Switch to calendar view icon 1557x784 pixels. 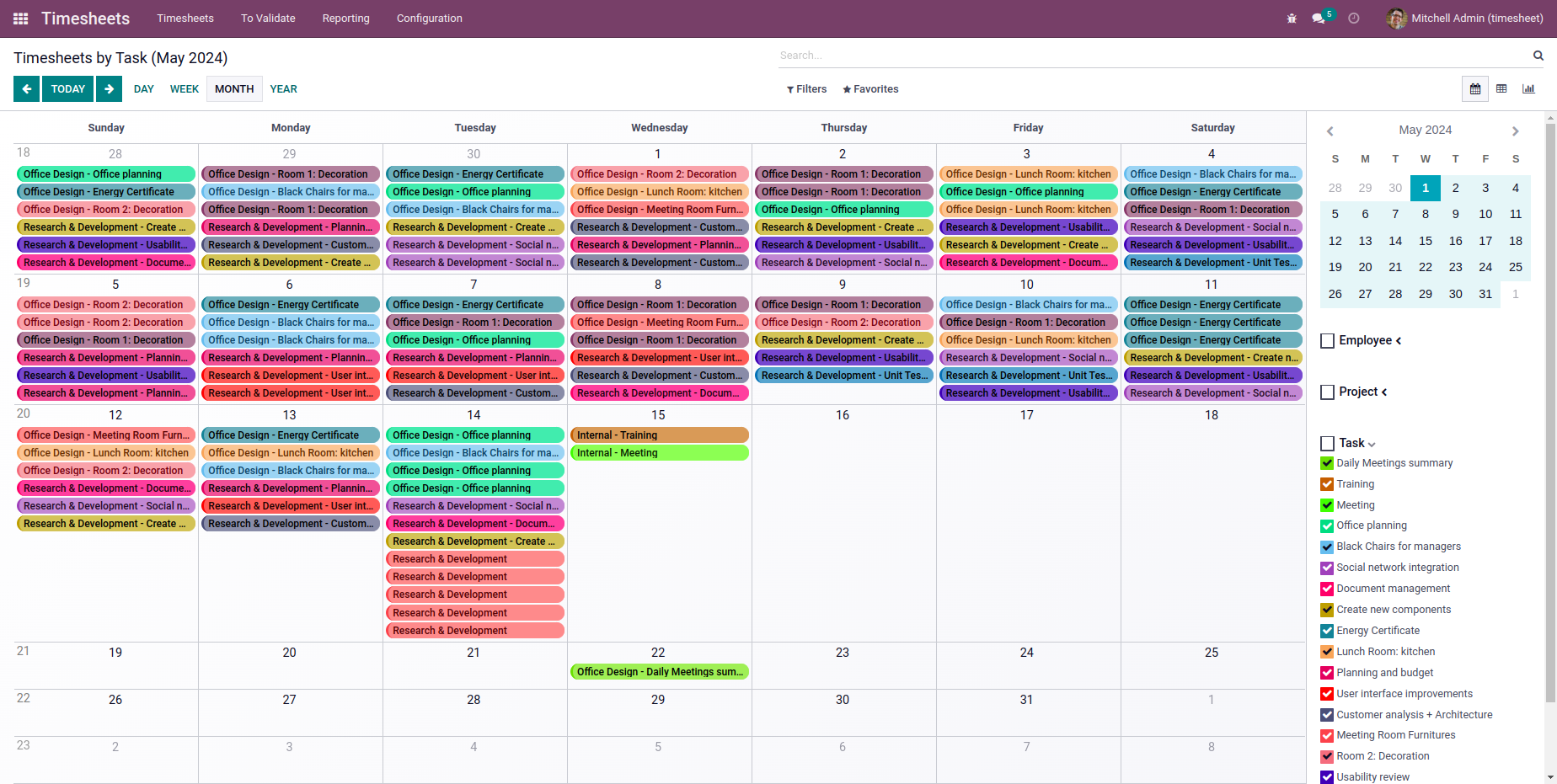pyautogui.click(x=1475, y=89)
